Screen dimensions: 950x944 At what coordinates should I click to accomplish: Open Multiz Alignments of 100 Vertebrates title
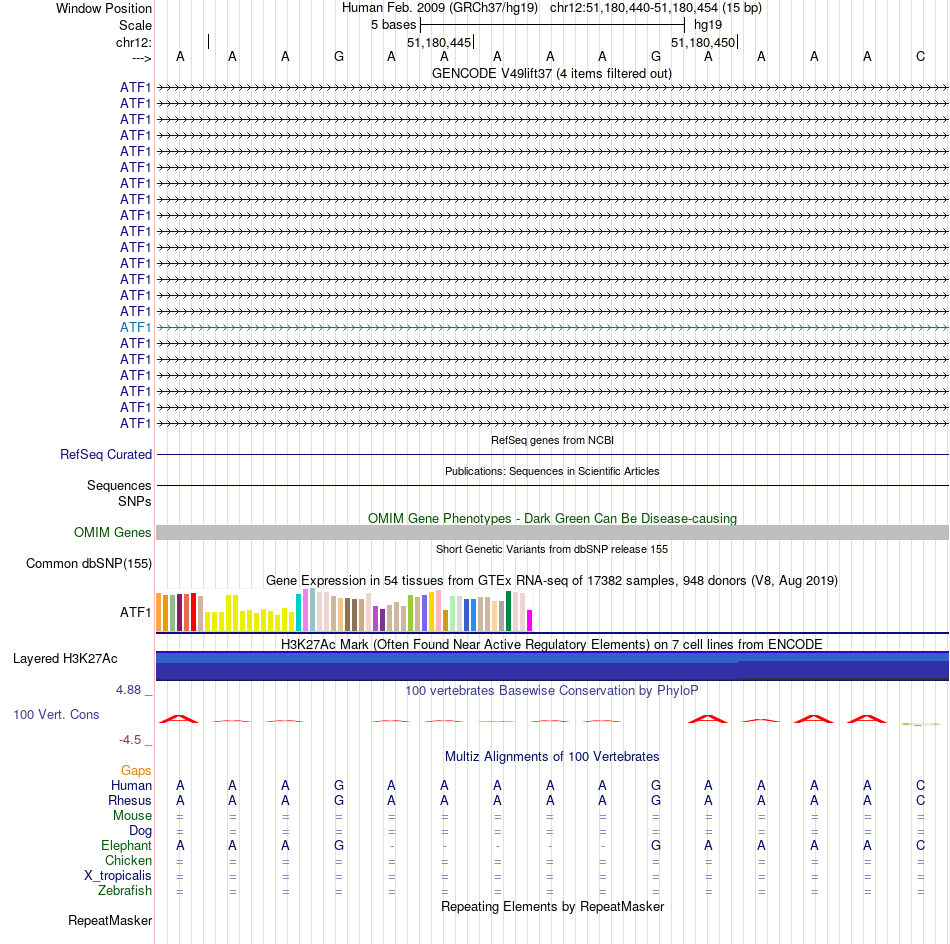[552, 757]
